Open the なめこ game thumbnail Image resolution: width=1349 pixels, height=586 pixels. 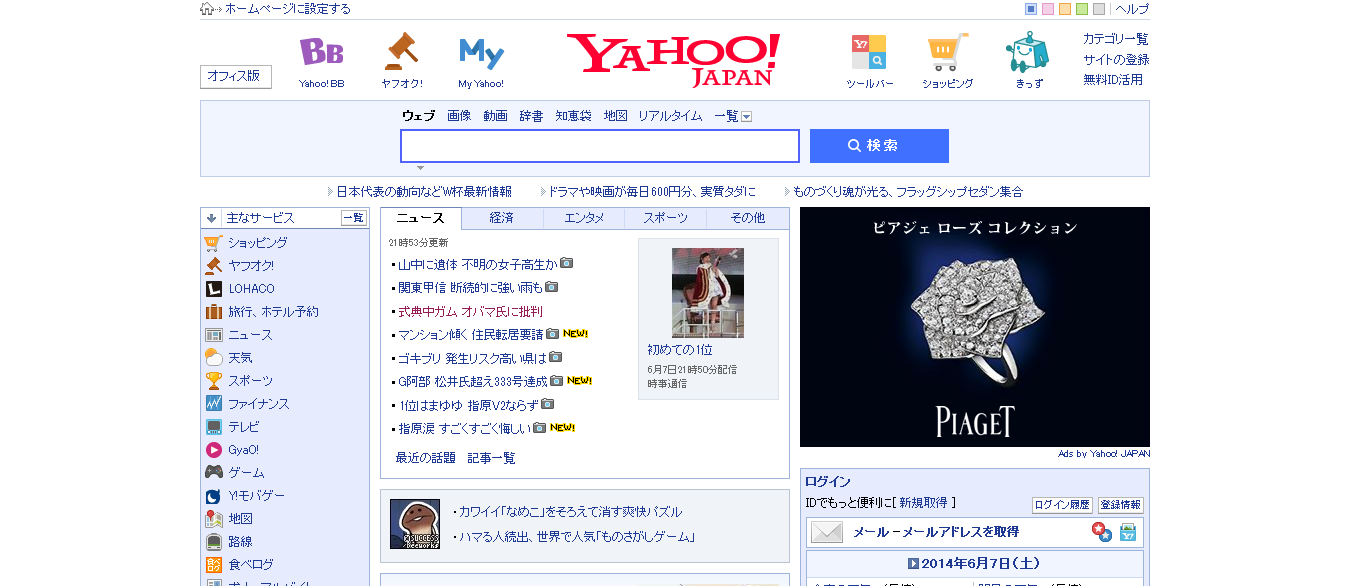point(415,524)
